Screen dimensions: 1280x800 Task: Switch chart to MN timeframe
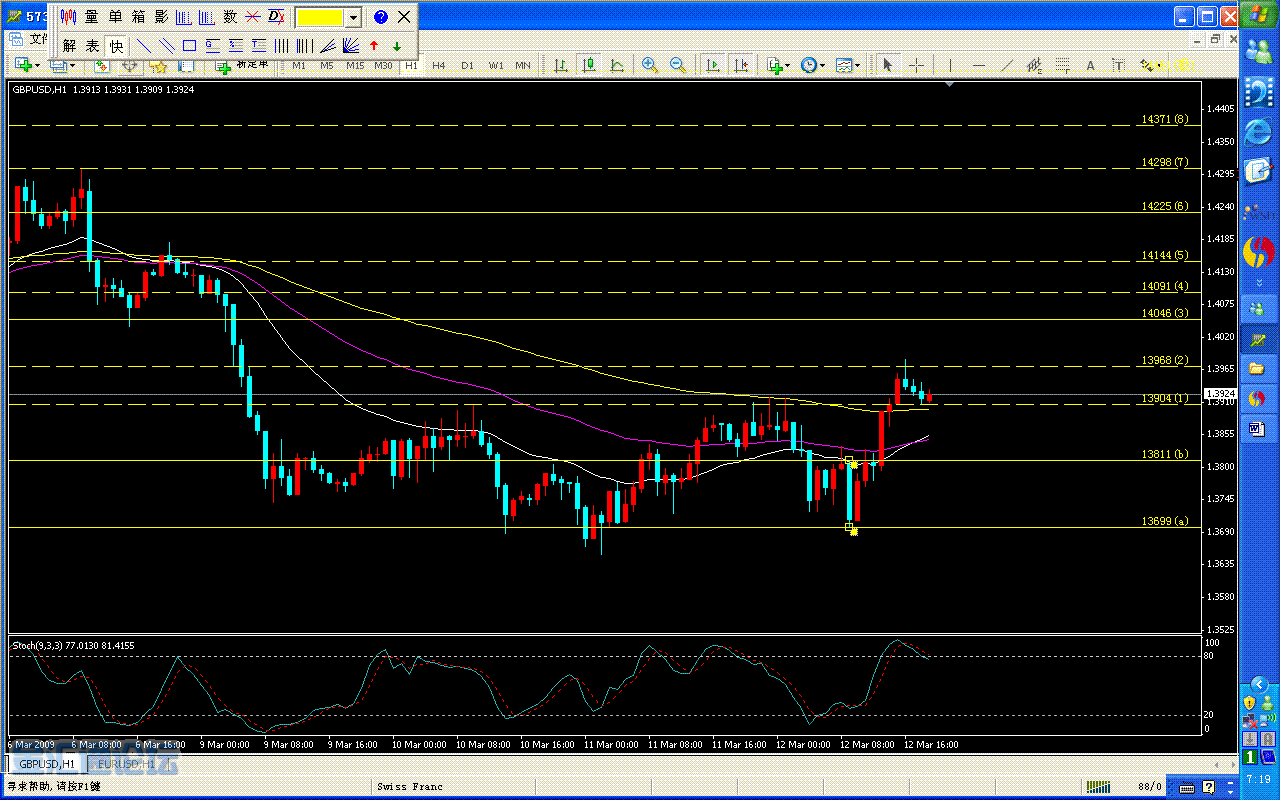(523, 66)
